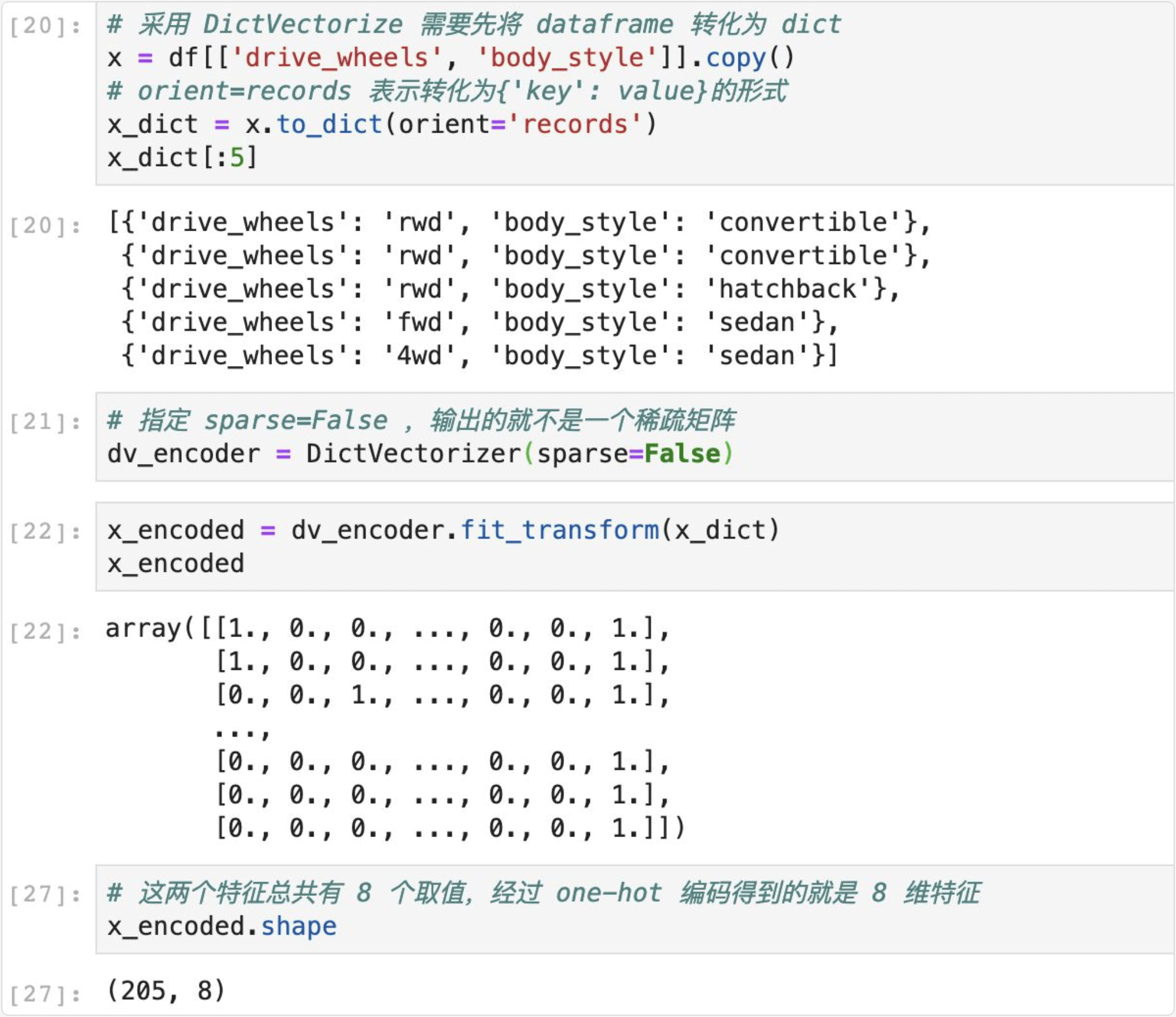Viewport: 1176px width, 1017px height.
Task: Click the 'records' string in the code
Action: click(574, 125)
